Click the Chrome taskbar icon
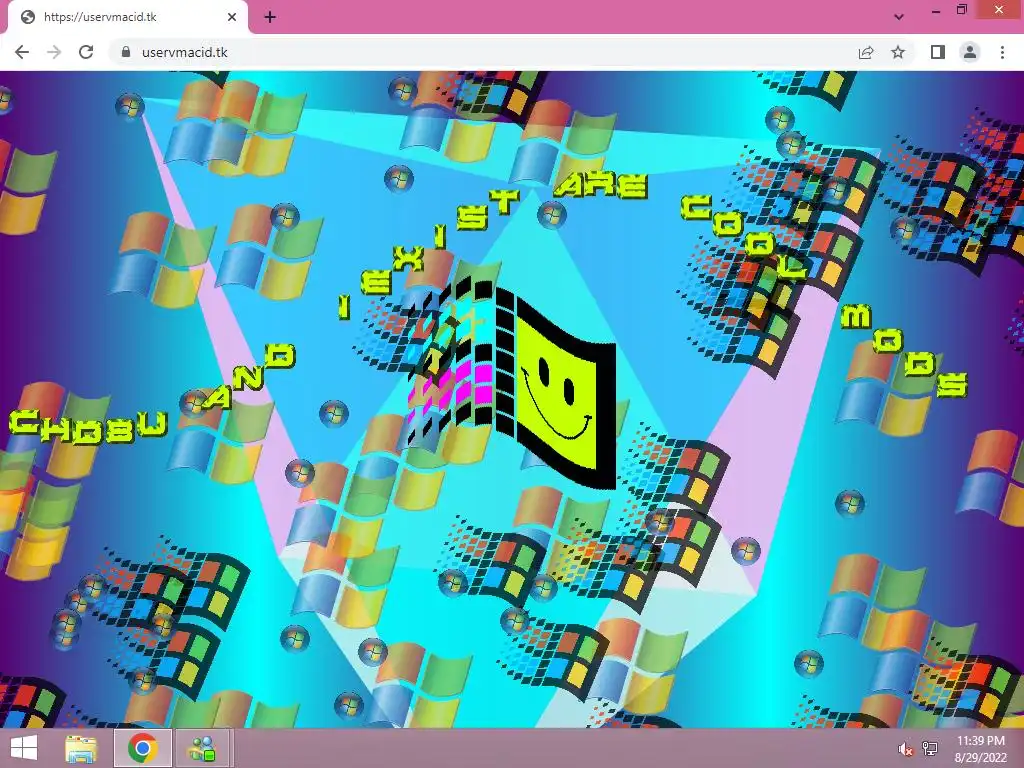 click(x=143, y=748)
